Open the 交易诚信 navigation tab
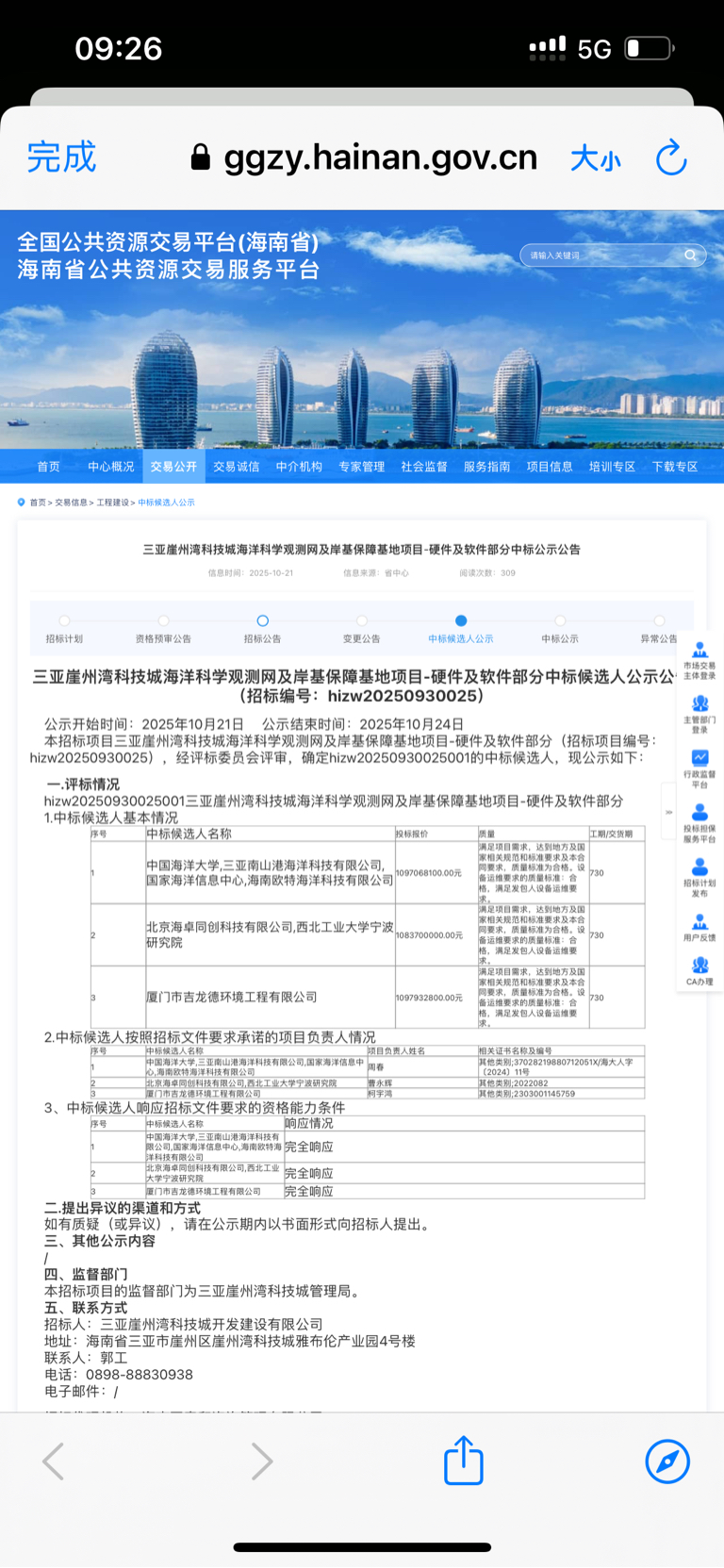The height and width of the screenshot is (1568, 724). tap(236, 467)
